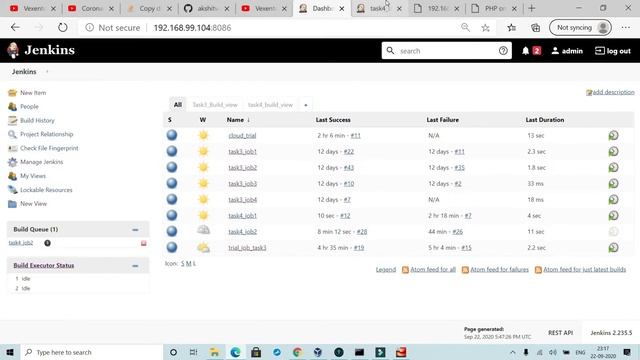Viewport: 640px width, 360px height.
Task: Click the add description link
Action: (x=613, y=92)
